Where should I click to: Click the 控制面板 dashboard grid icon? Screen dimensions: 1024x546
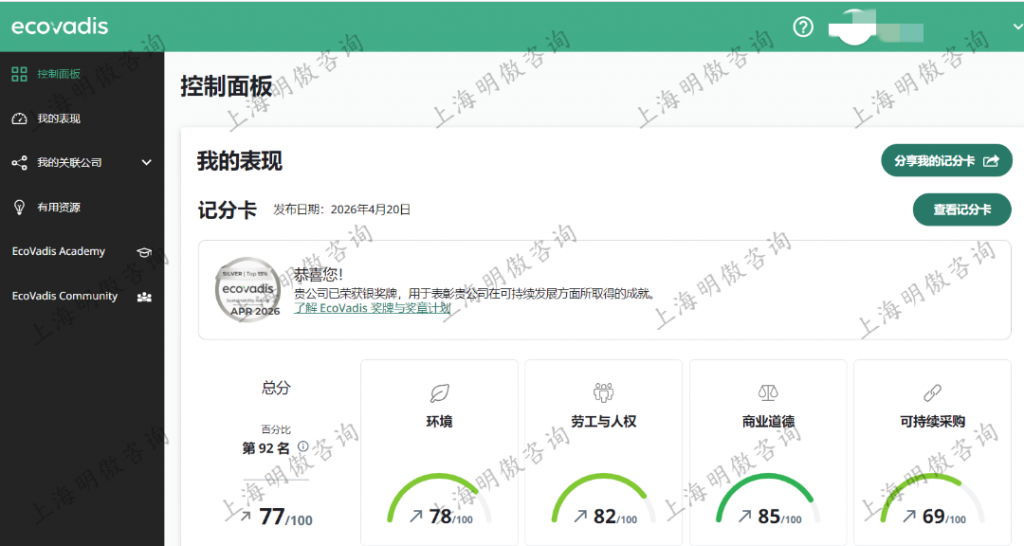(x=19, y=74)
